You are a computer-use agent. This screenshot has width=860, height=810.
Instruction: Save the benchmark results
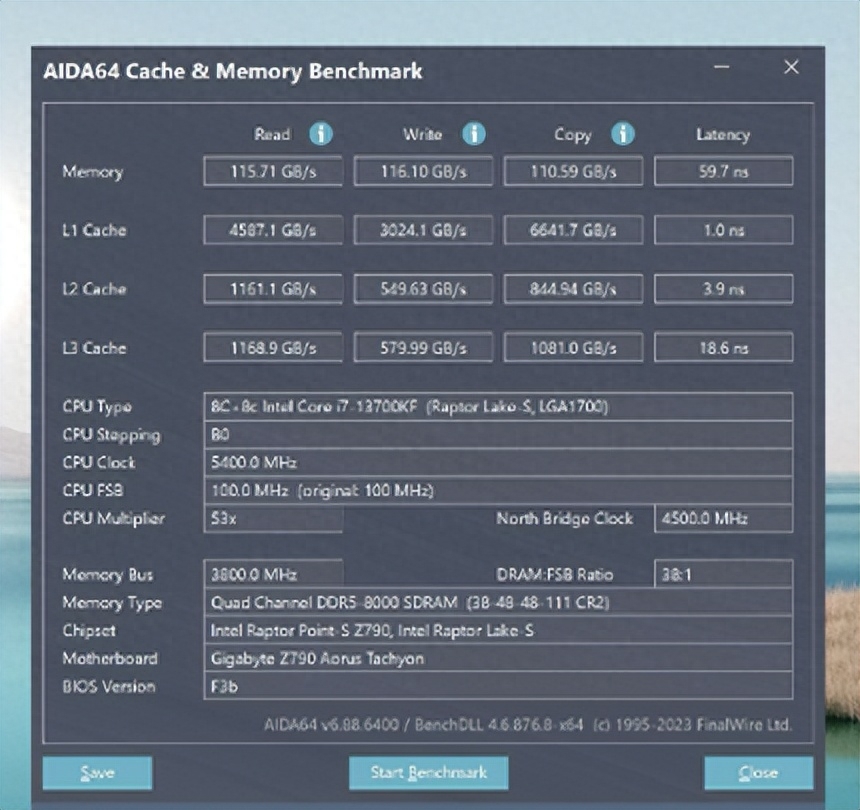point(97,773)
